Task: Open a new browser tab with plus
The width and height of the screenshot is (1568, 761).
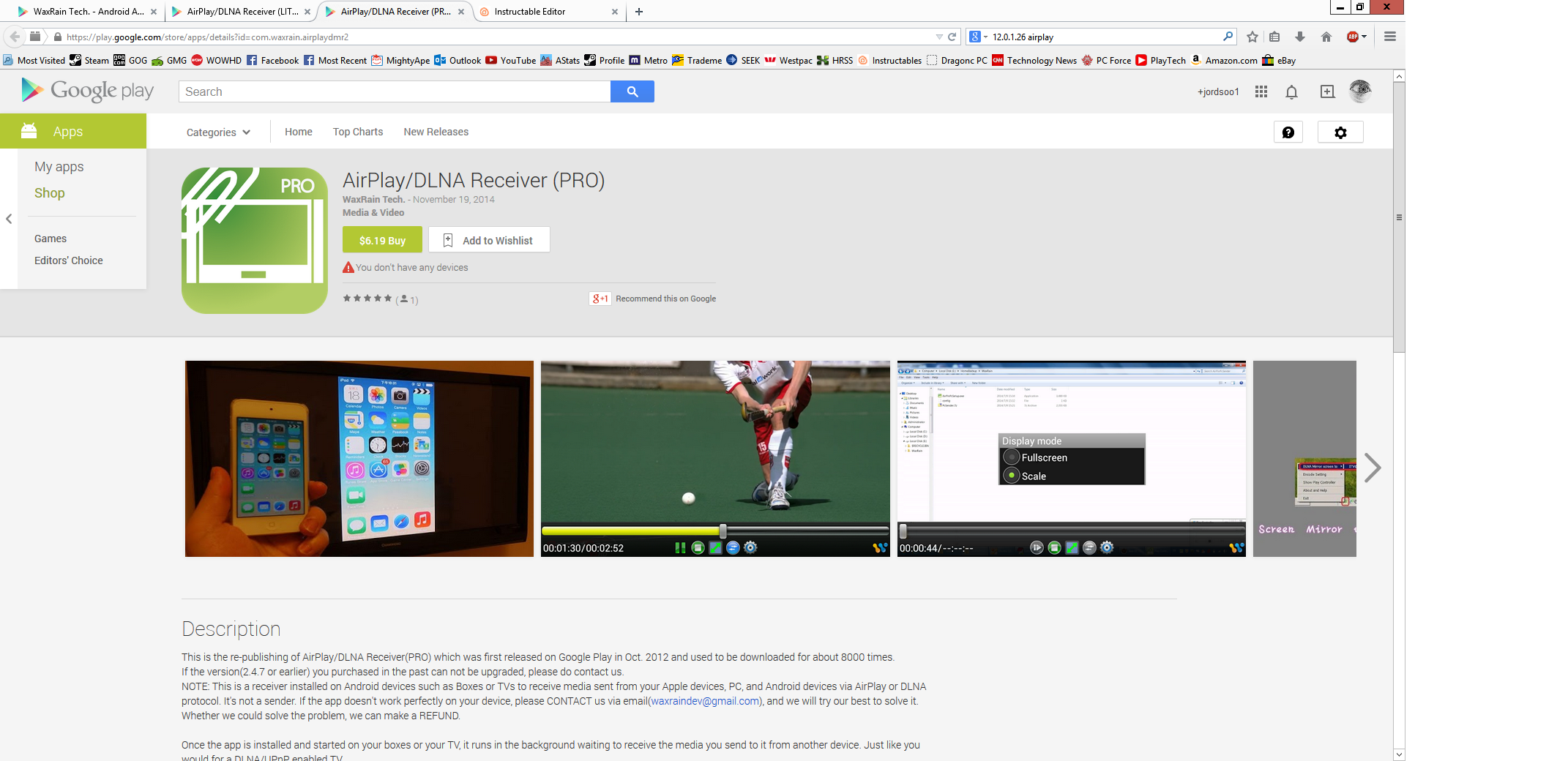Action: tap(639, 12)
